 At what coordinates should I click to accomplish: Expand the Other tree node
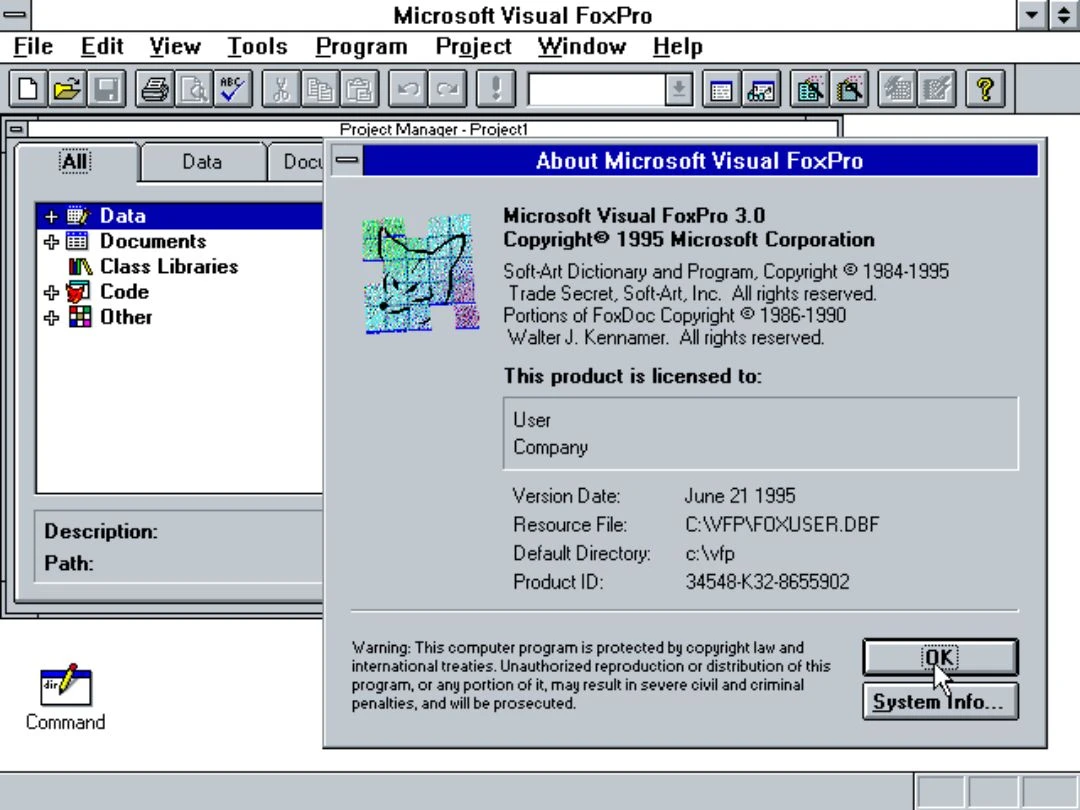point(51,317)
